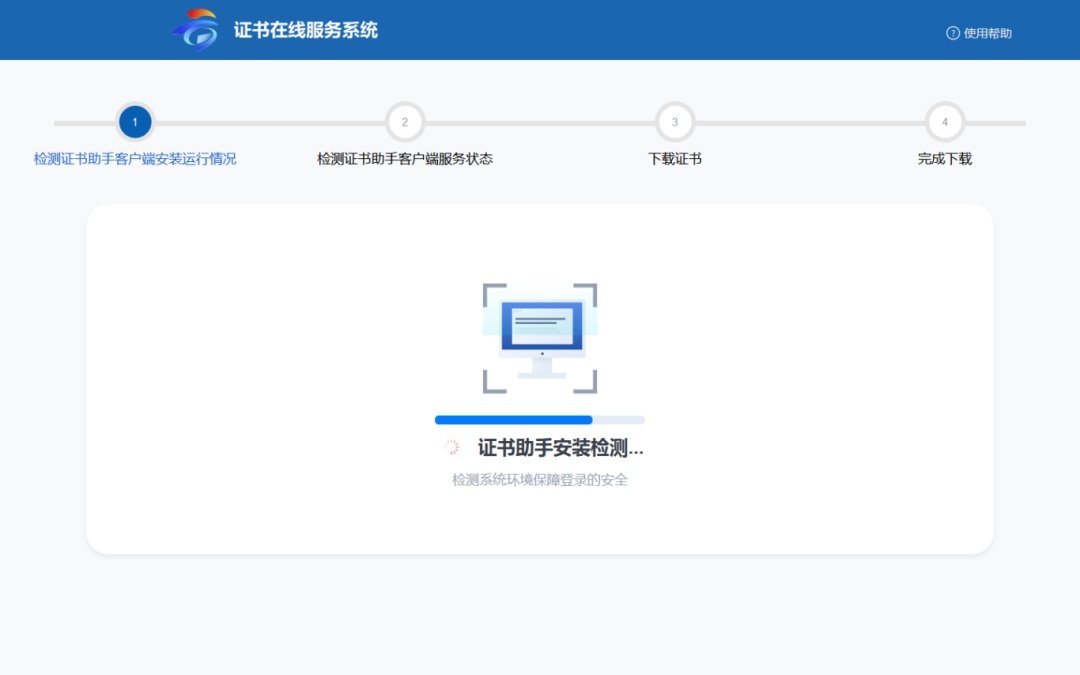The image size is (1080, 675).
Task: Click the connector line between steps 1 and 2
Action: [x=270, y=121]
